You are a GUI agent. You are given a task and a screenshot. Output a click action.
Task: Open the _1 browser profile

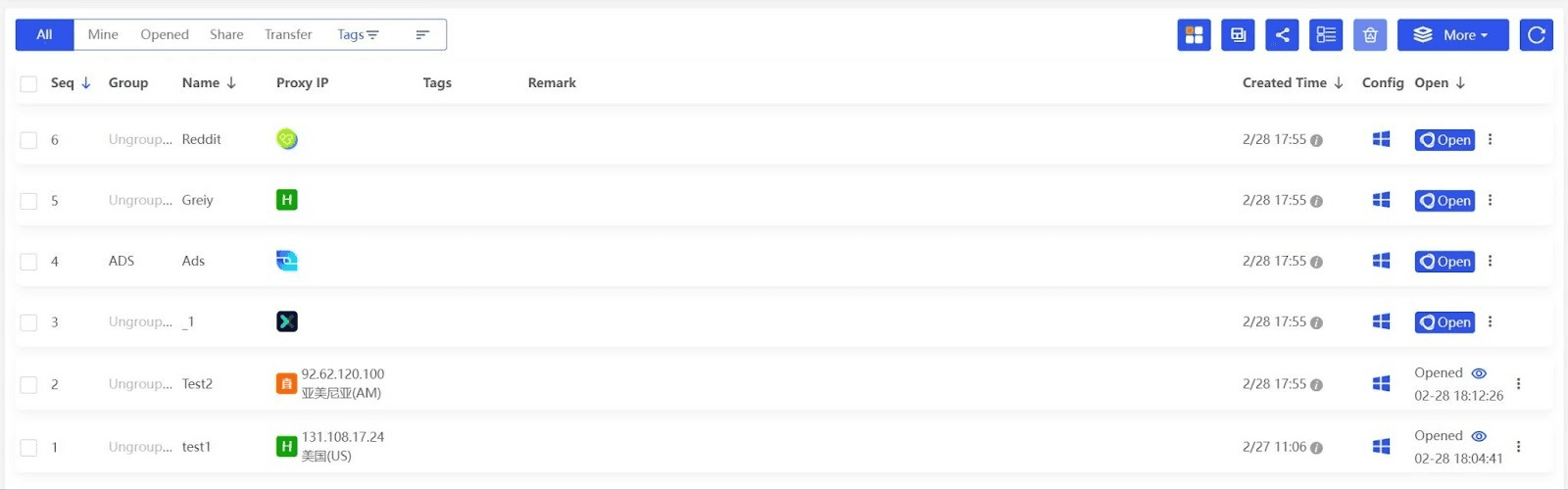[1445, 322]
